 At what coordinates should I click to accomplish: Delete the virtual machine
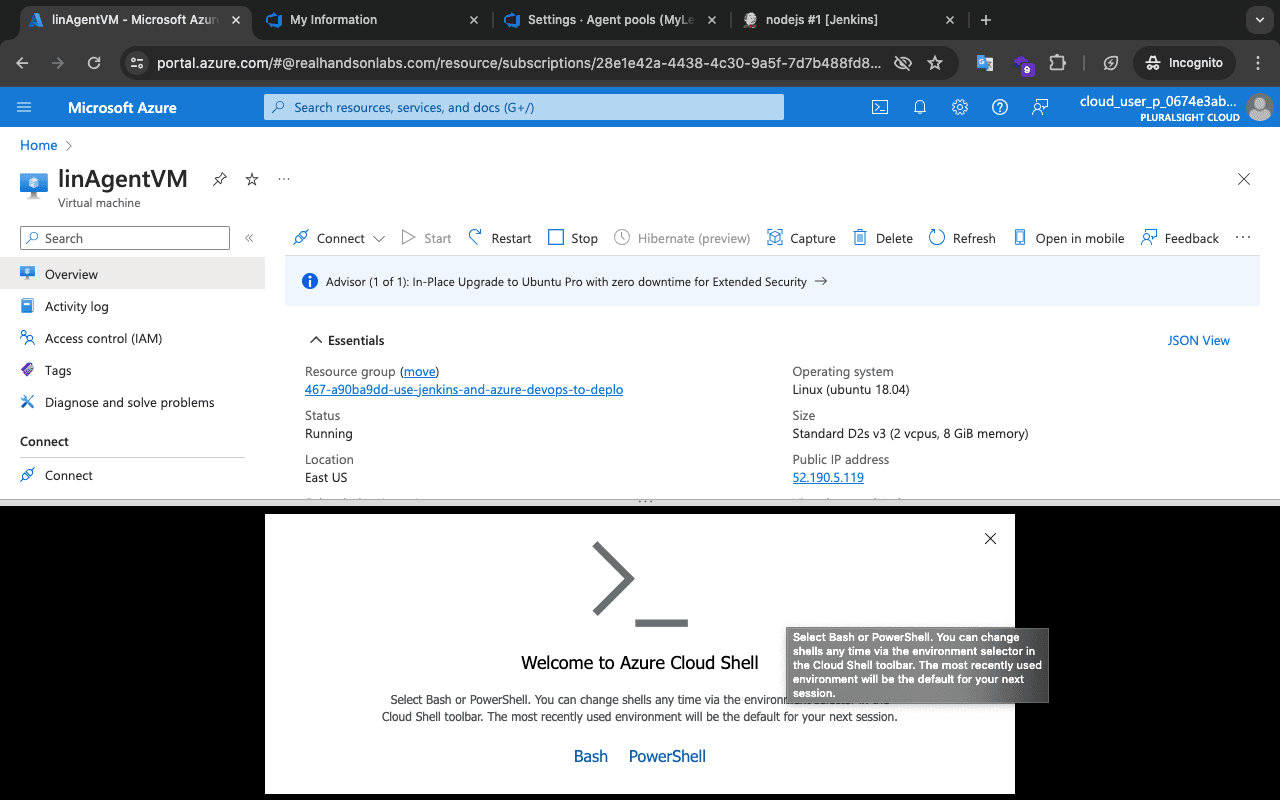pos(883,238)
